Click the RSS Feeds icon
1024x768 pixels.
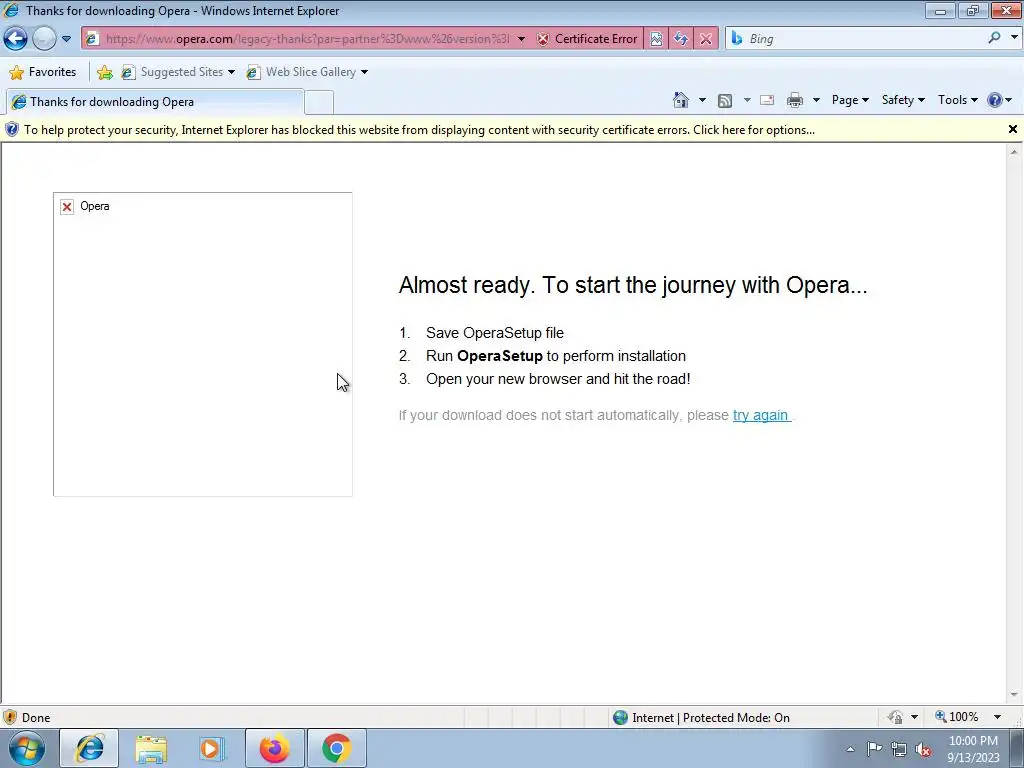tap(725, 100)
